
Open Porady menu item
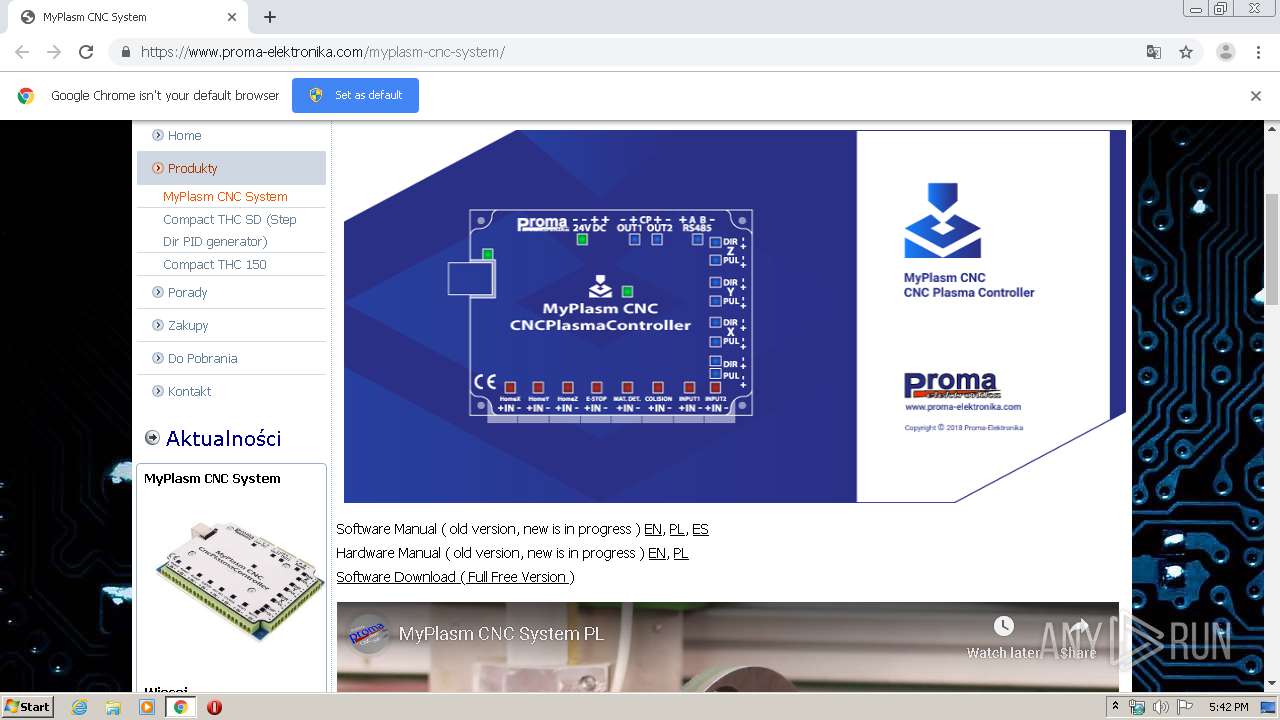187,292
